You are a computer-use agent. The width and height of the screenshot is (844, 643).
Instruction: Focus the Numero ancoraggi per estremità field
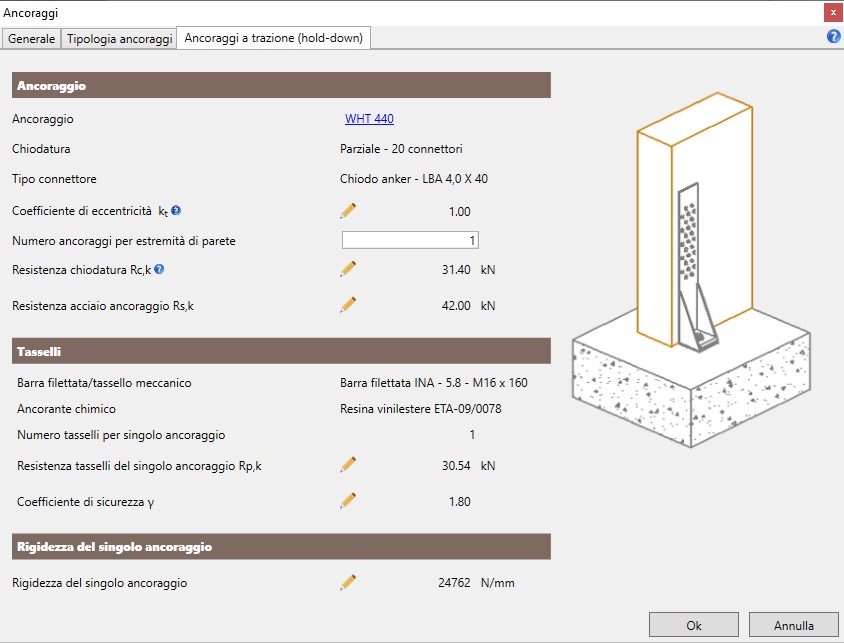[x=410, y=240]
